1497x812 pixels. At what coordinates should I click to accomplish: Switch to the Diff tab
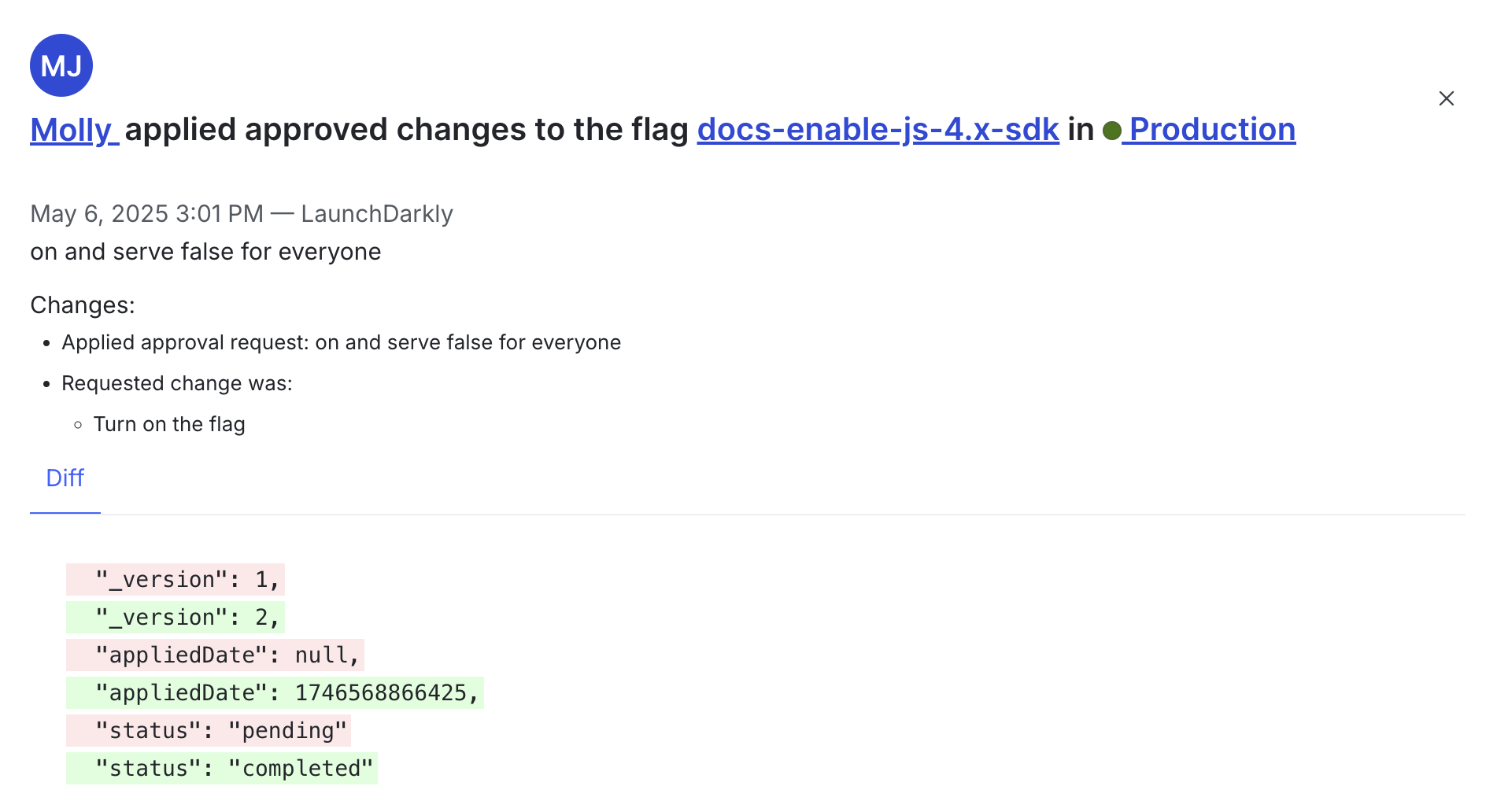pyautogui.click(x=65, y=478)
